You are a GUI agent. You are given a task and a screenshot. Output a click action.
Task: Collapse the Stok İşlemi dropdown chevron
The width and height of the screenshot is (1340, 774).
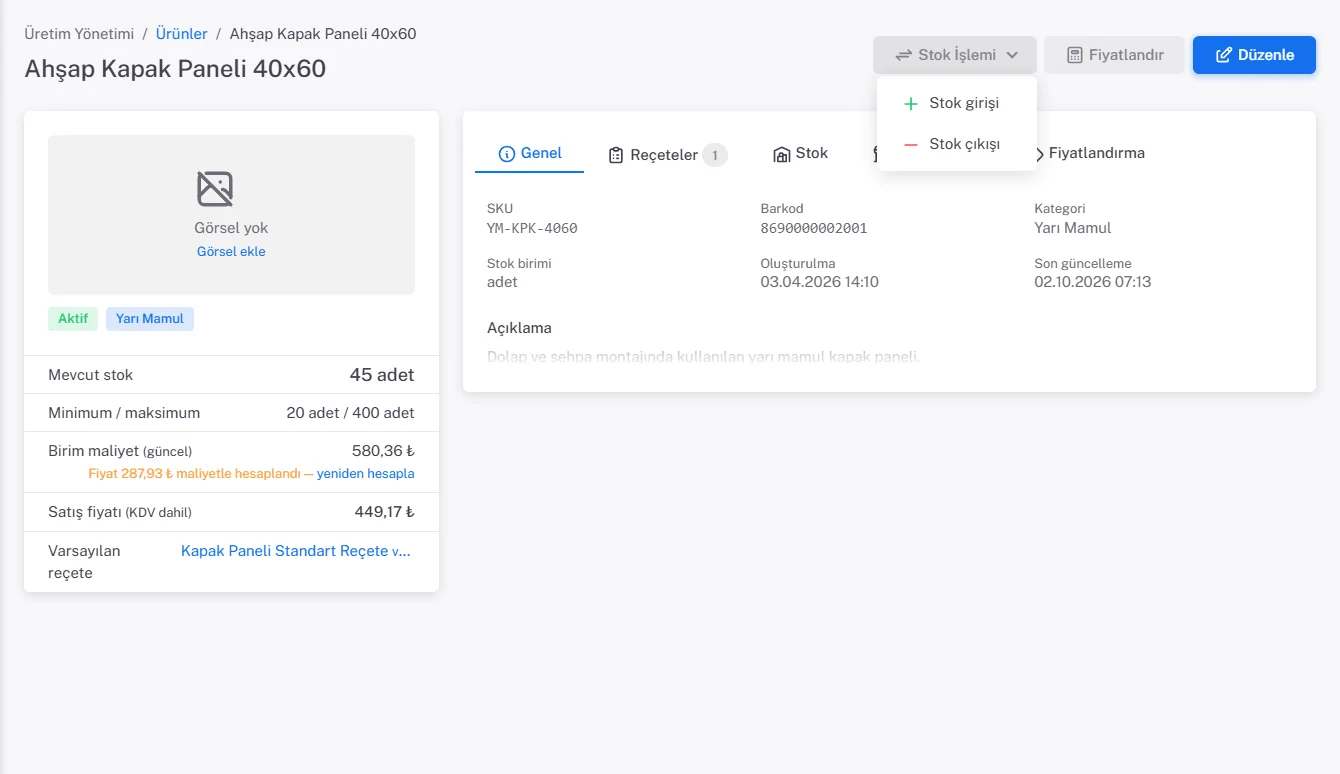[1012, 55]
